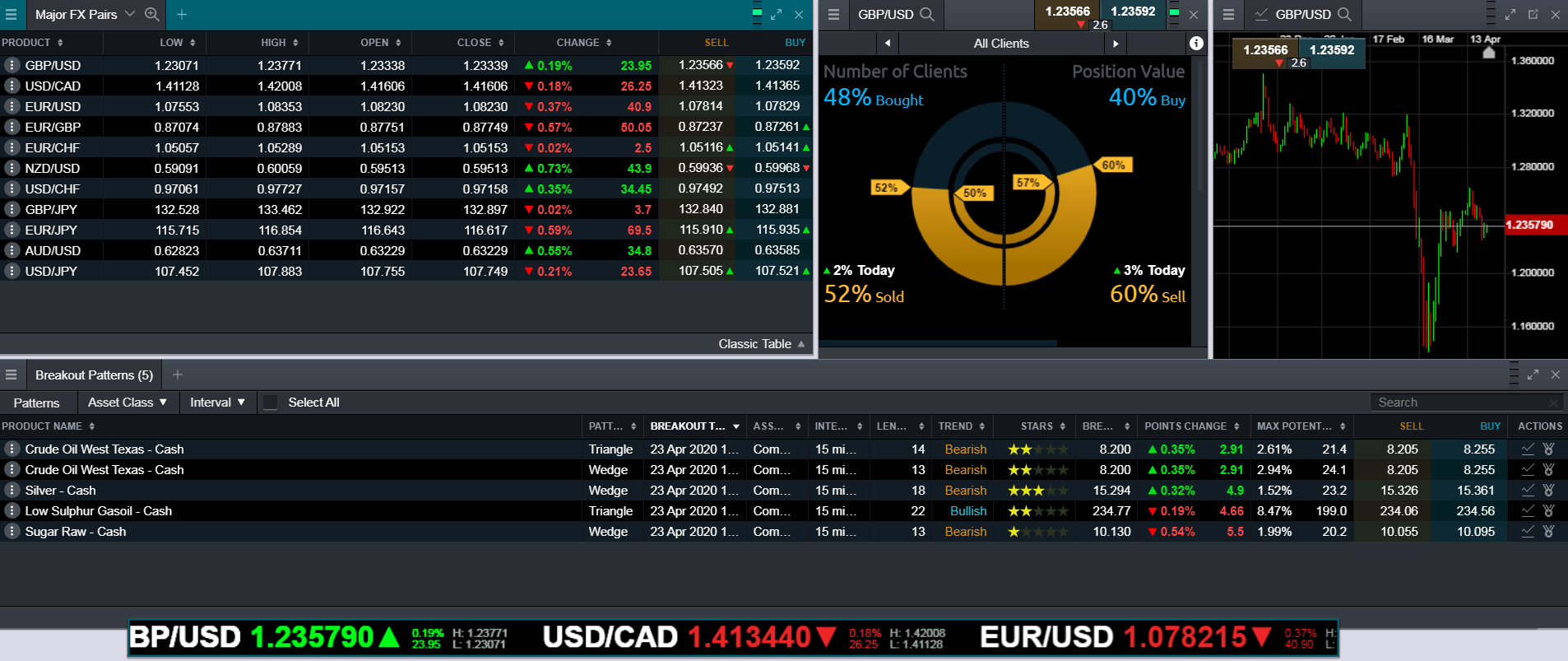Image resolution: width=1568 pixels, height=661 pixels.
Task: Add a new tab beside Breakout Patterns
Action: 177,375
